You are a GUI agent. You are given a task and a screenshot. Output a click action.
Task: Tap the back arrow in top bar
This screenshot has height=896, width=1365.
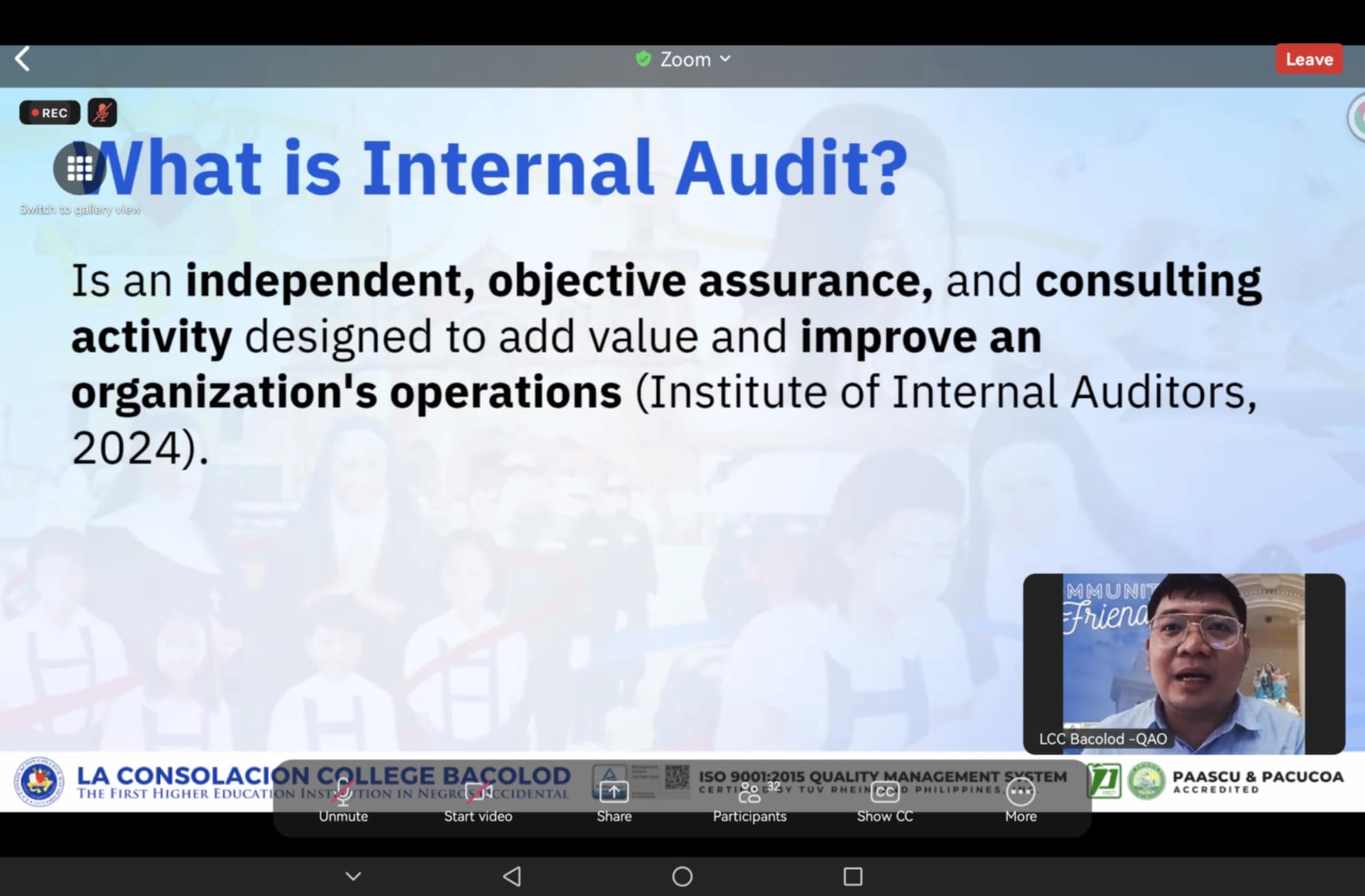pyautogui.click(x=23, y=59)
